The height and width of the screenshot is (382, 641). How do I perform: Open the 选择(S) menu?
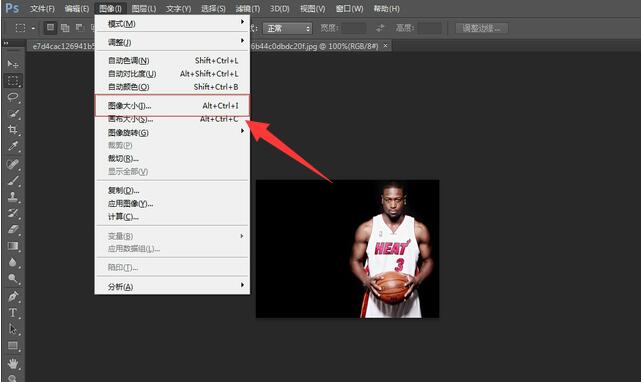pyautogui.click(x=213, y=9)
